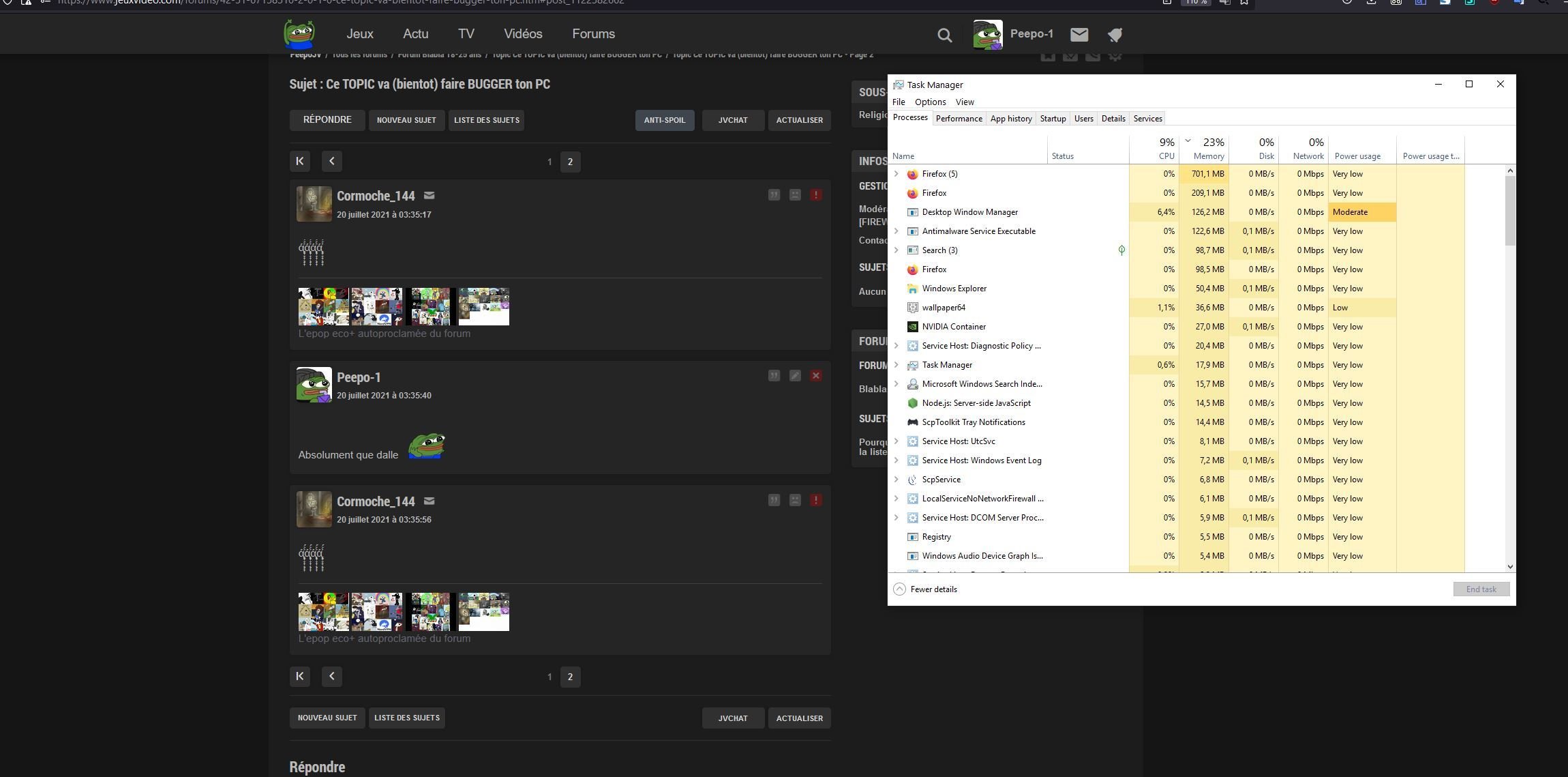Expand the Firefox (5) process group
The height and width of the screenshot is (777, 1568).
click(x=896, y=174)
